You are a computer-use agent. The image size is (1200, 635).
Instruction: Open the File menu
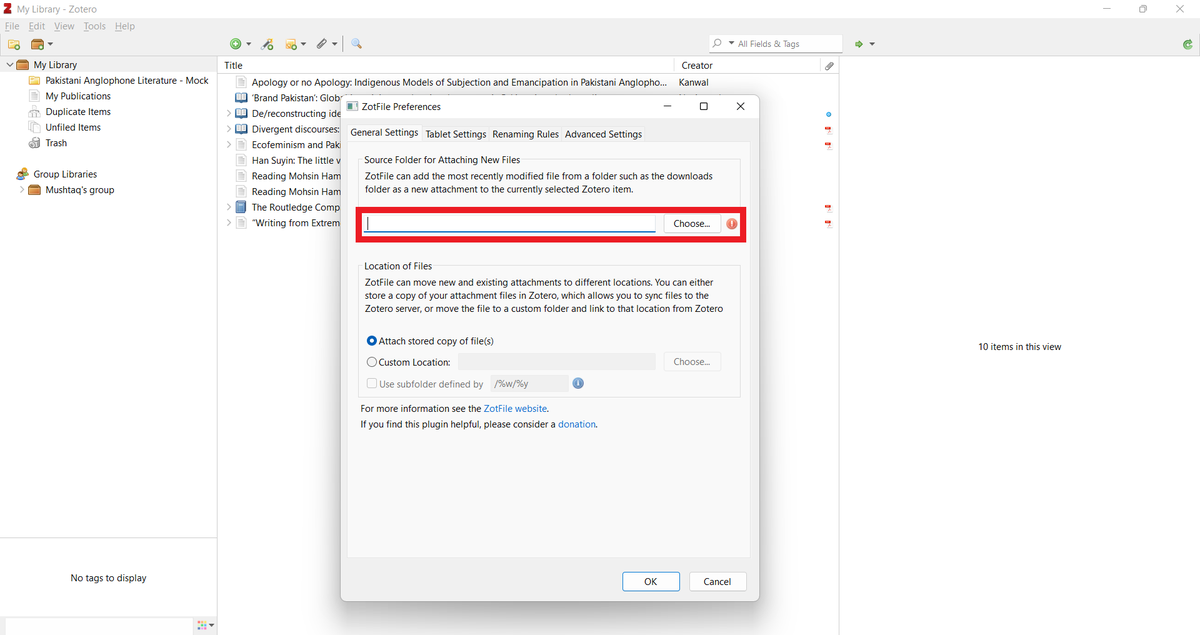point(12,26)
